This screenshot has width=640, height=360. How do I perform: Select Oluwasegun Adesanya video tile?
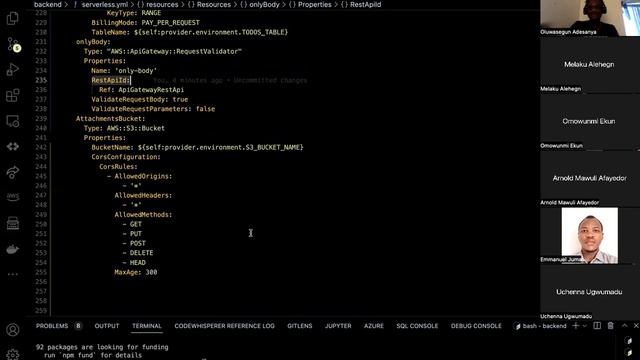coord(590,18)
